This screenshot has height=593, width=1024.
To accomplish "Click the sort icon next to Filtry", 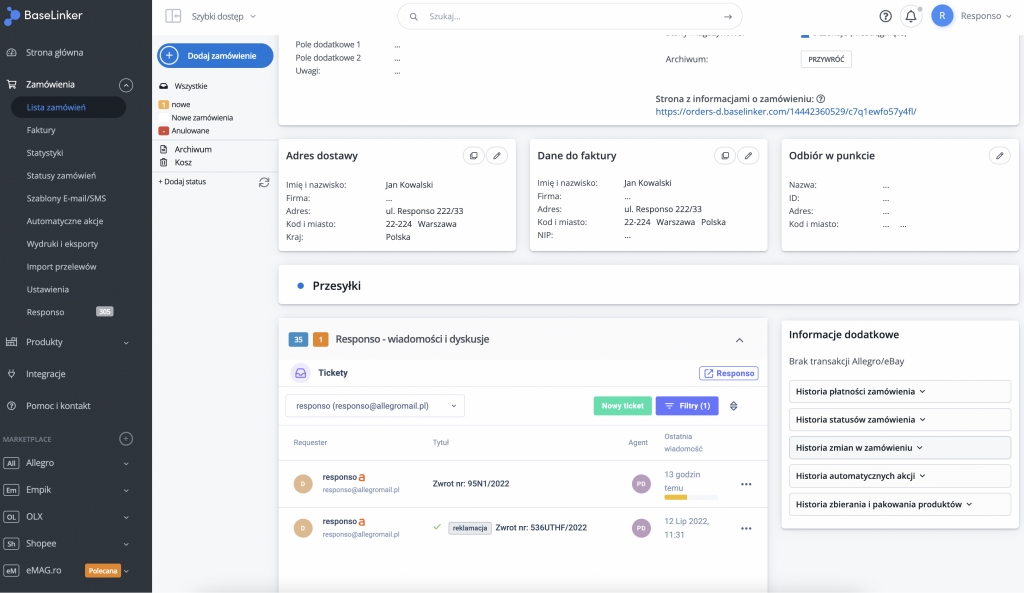I will coord(734,406).
